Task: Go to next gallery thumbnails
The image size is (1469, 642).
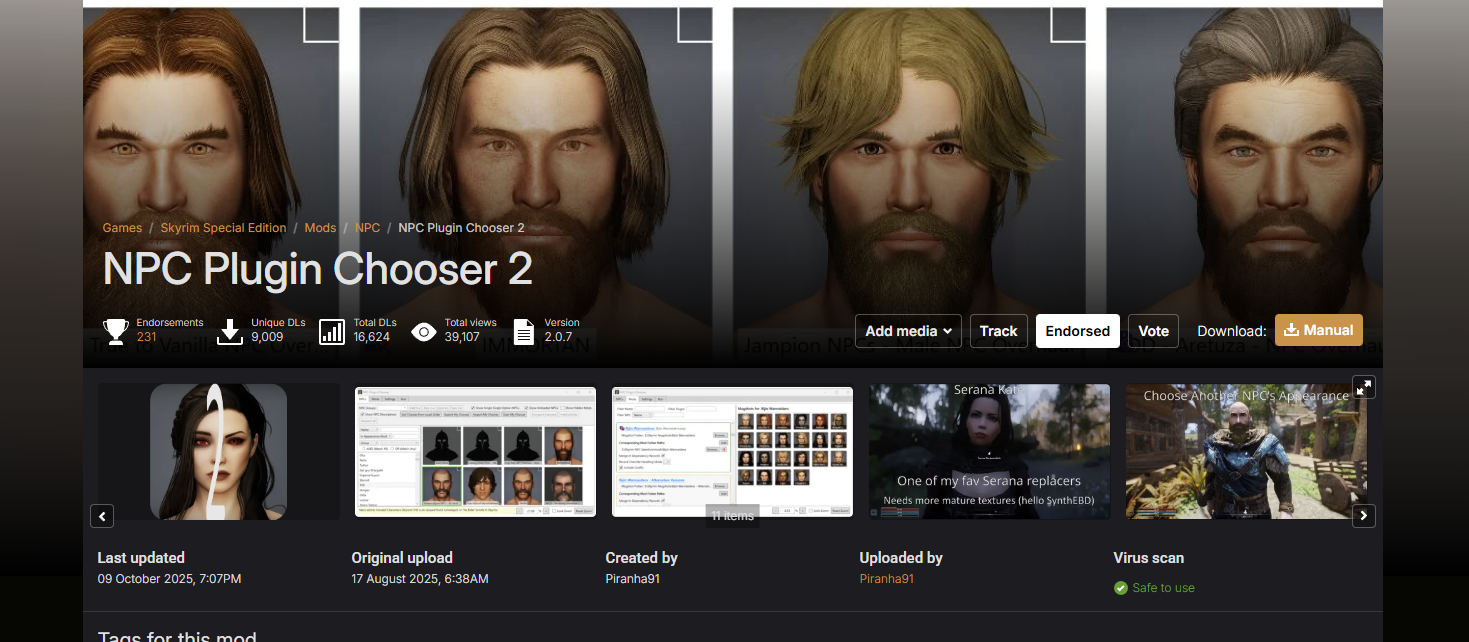Action: click(x=1364, y=516)
